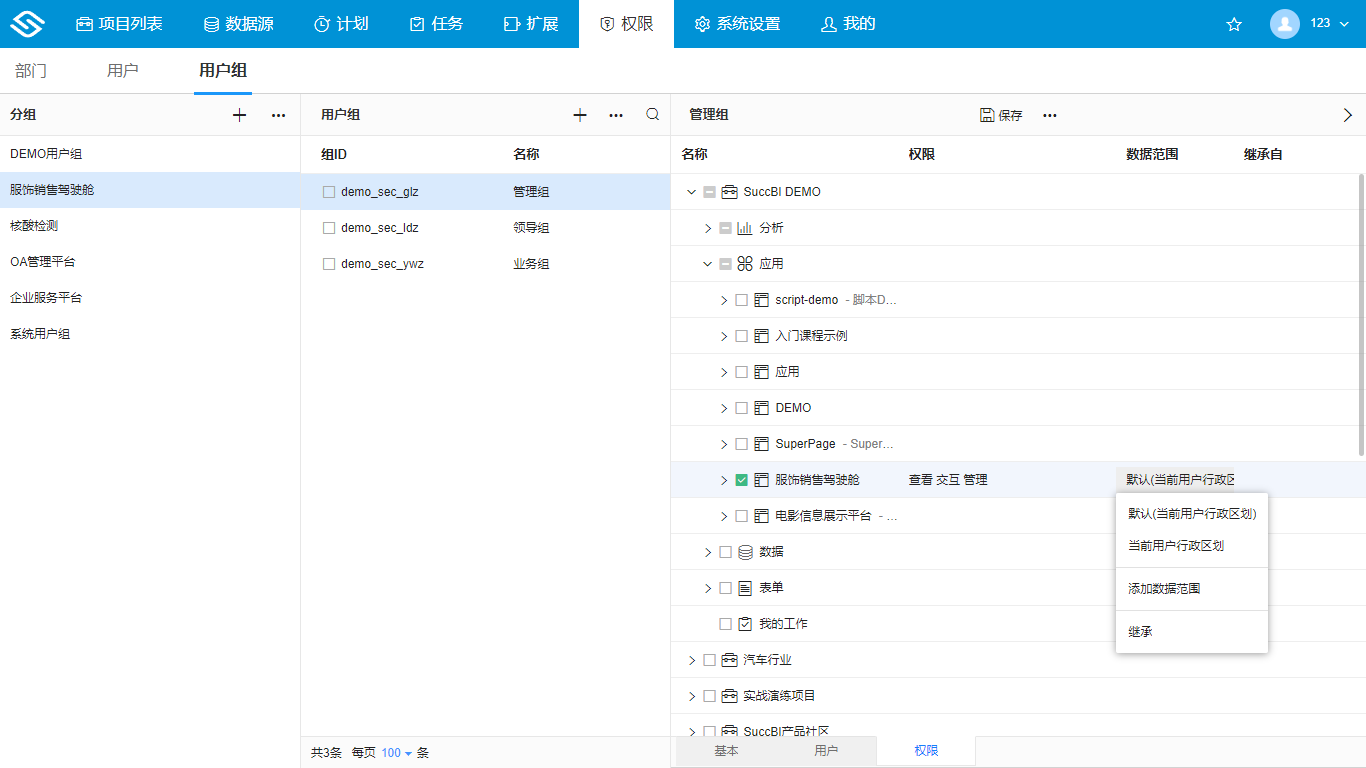This screenshot has width=1366, height=768.
Task: Open more options (...) in 分组 panel
Action: click(x=278, y=114)
